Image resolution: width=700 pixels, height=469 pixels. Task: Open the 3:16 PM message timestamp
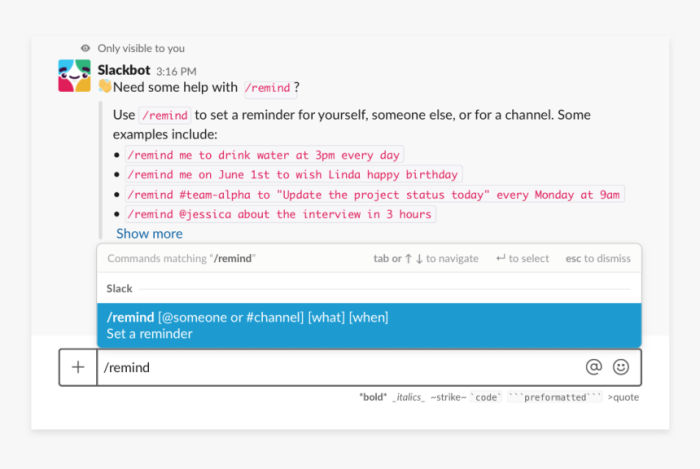click(x=176, y=71)
